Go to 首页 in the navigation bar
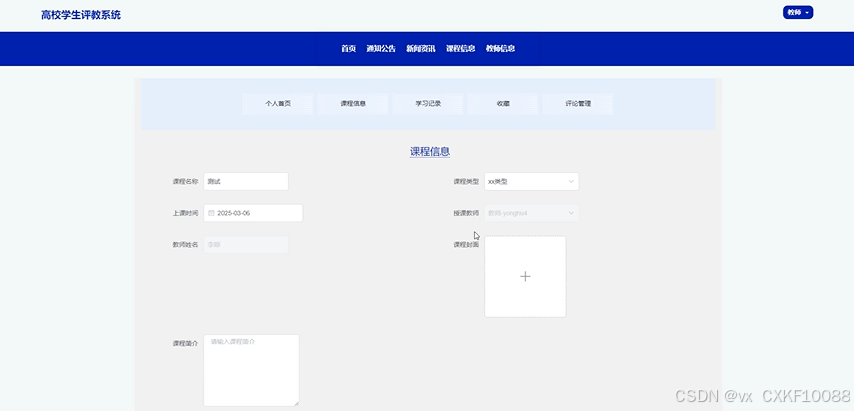 [x=348, y=49]
